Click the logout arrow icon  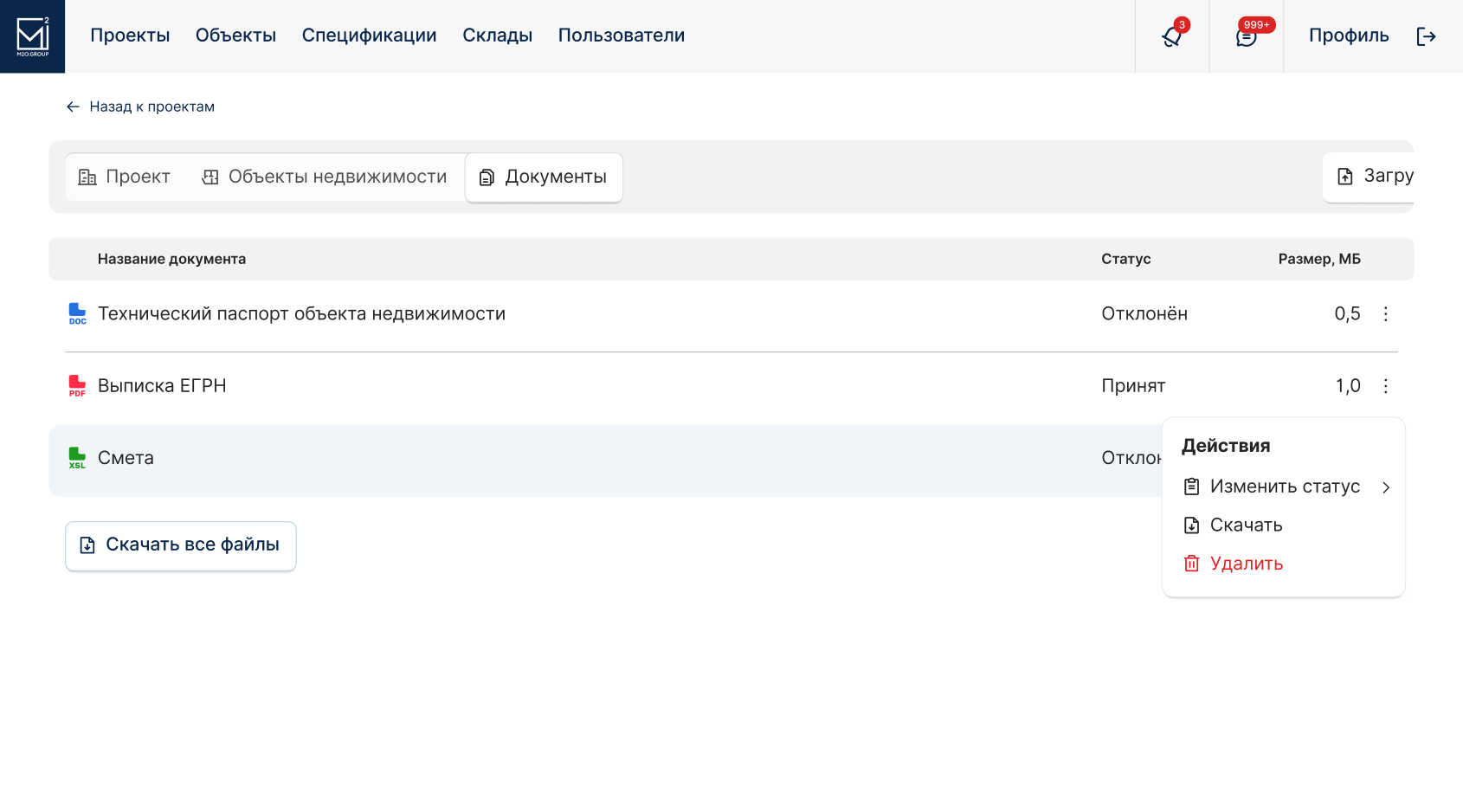(1426, 36)
